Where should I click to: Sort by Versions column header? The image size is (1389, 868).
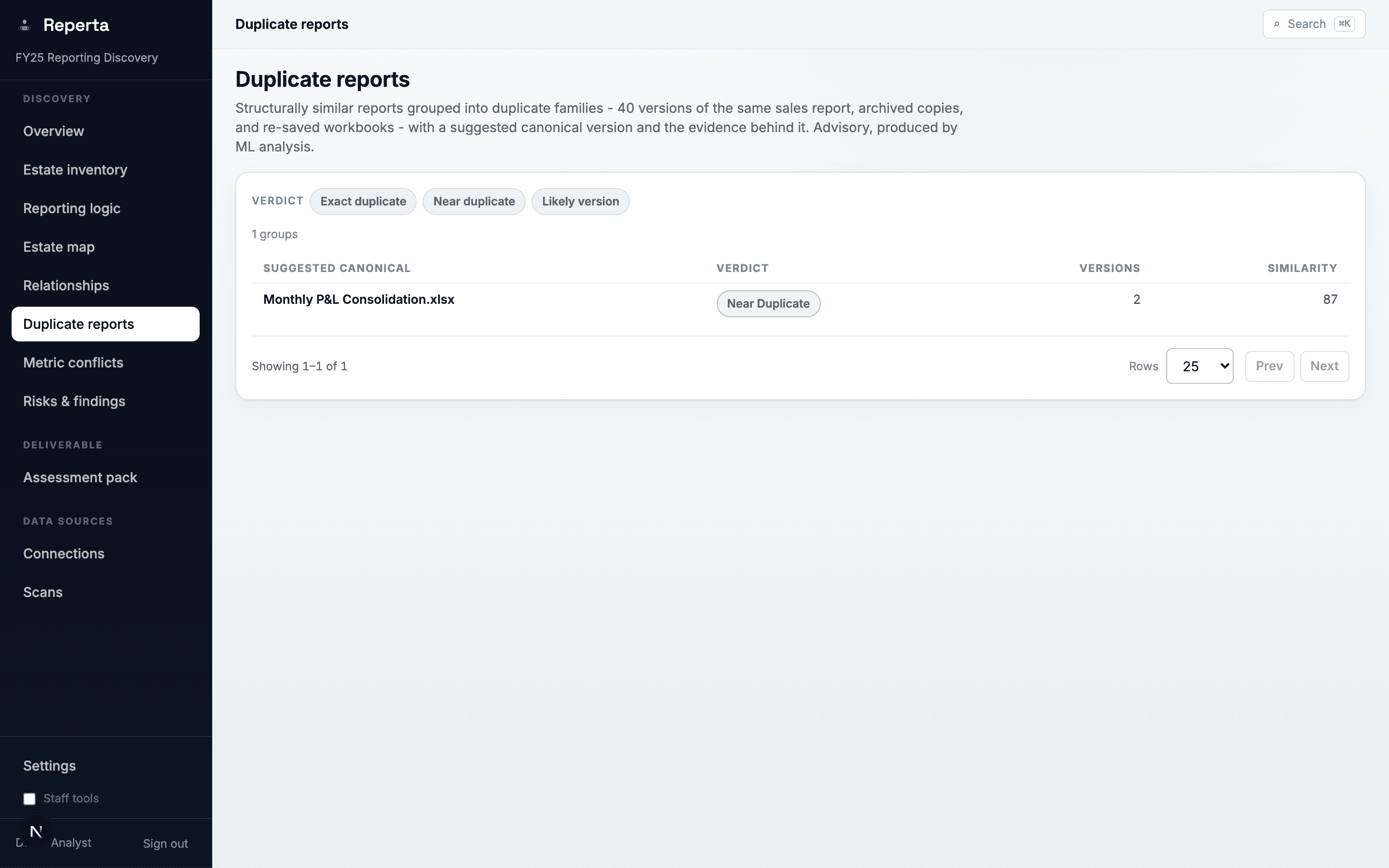[1109, 268]
